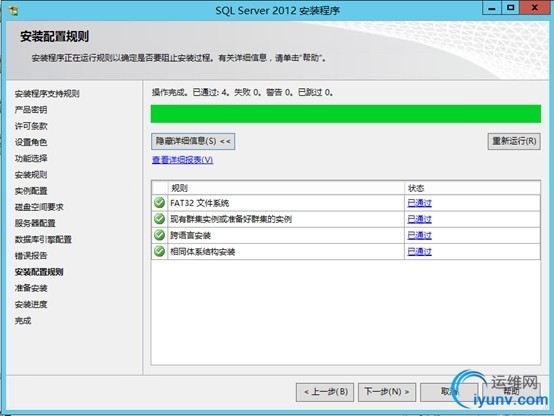This screenshot has height=416, width=554.
Task: Select 安装程序支持规则 step in sidebar
Action: coord(47,94)
